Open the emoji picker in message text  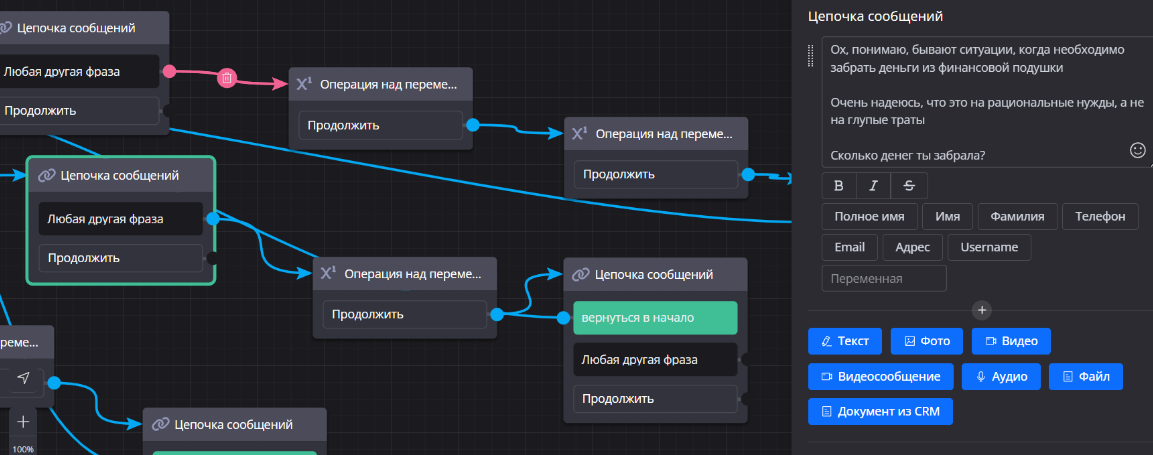tap(1137, 150)
